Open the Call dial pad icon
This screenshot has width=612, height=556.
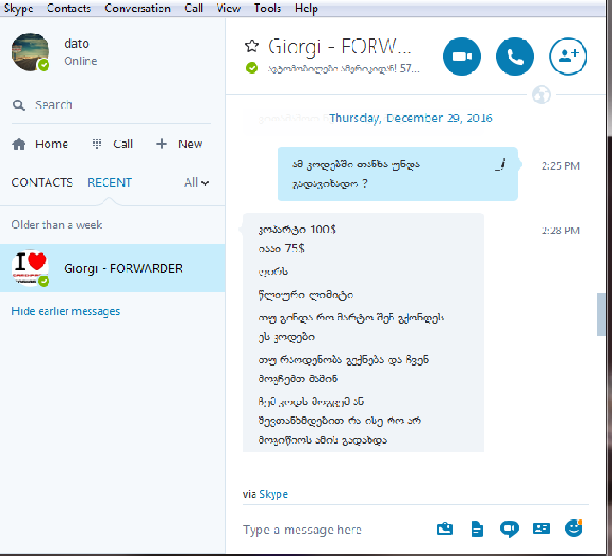click(97, 144)
